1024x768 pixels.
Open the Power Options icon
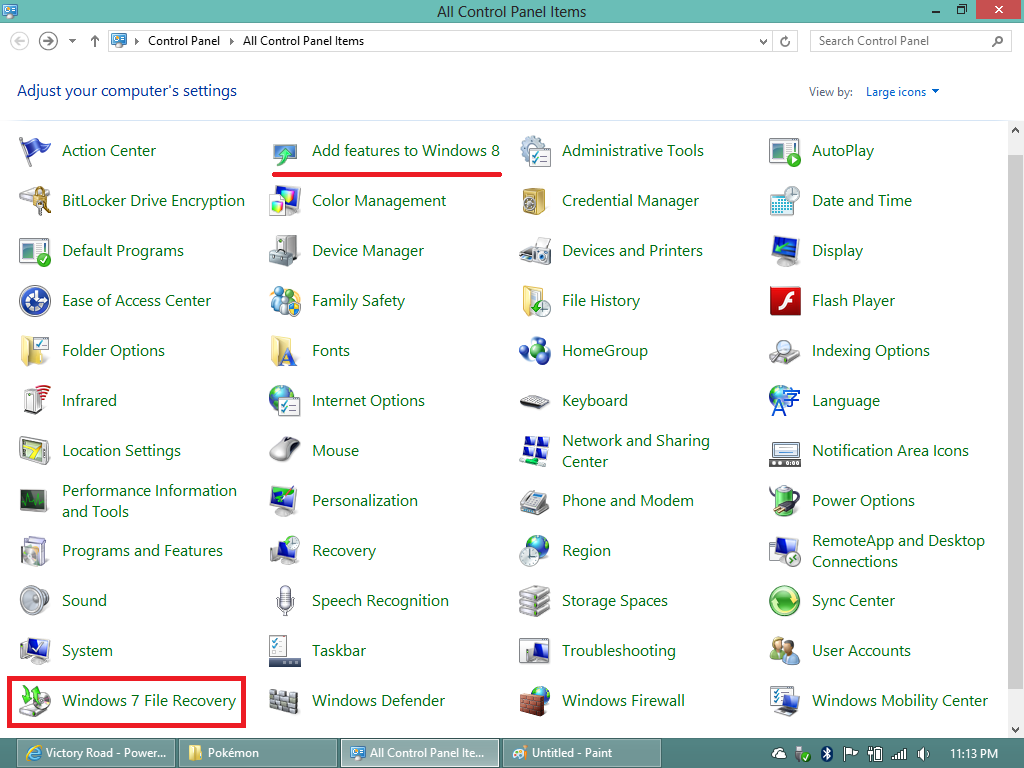tap(785, 501)
